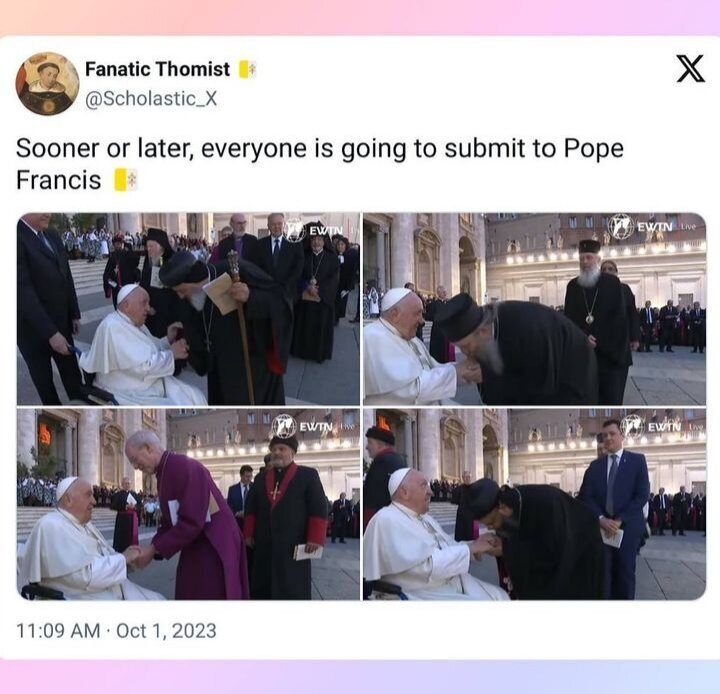Click the flag badge beside Fanatic Thomist

[x=247, y=69]
